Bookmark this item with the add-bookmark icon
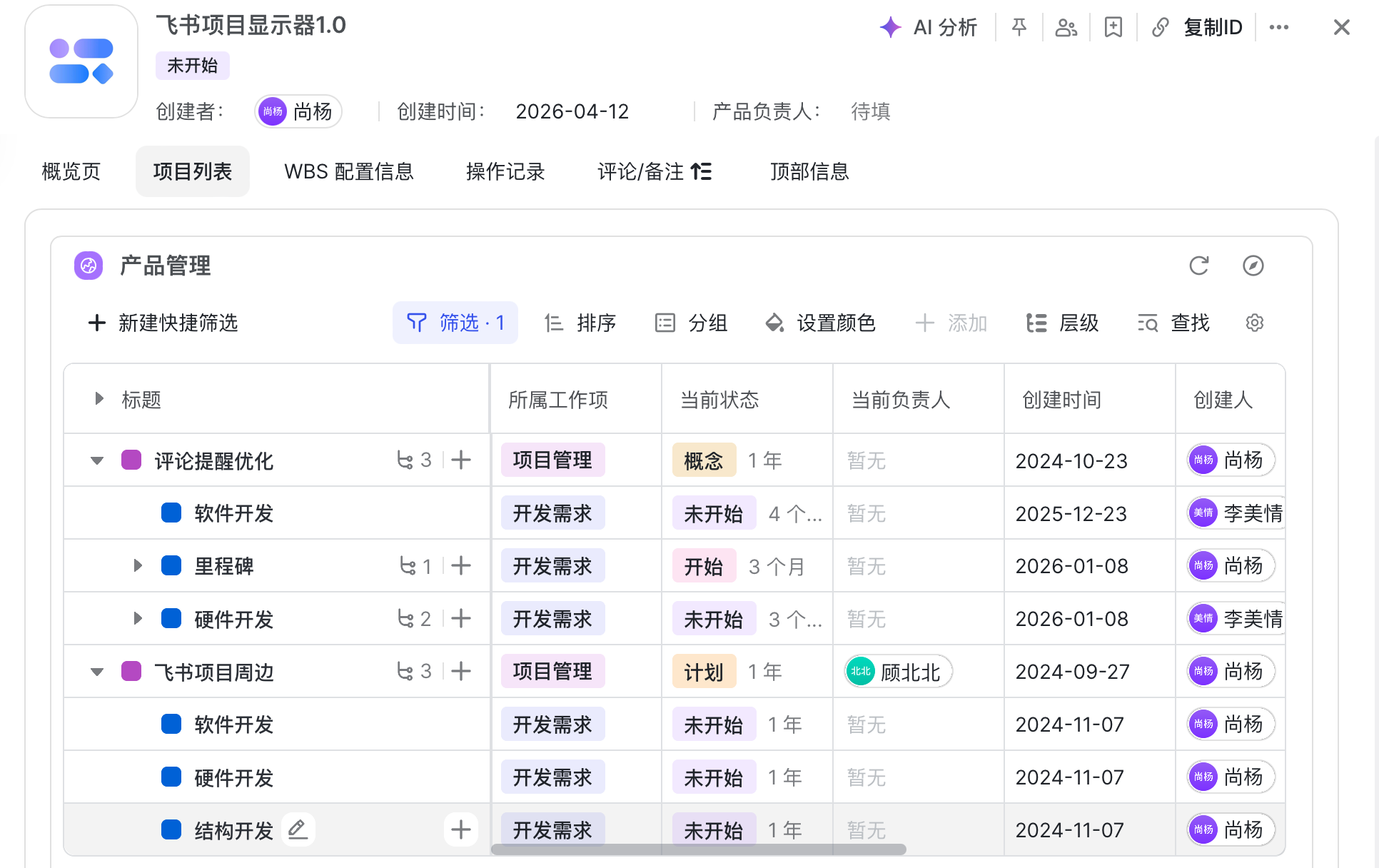This screenshot has width=1379, height=868. coord(1113,27)
